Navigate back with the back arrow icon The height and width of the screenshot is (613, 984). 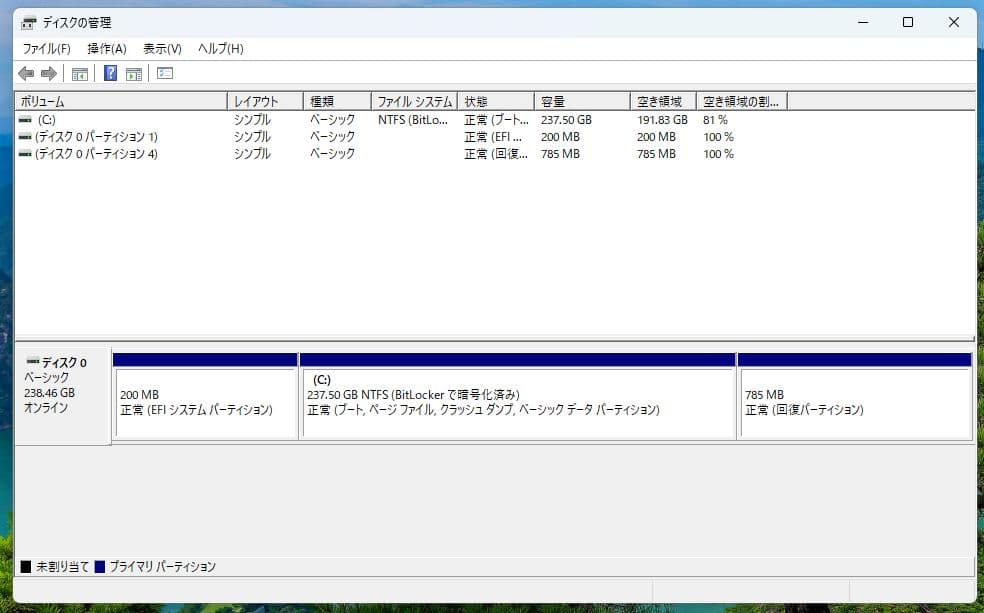pyautogui.click(x=26, y=72)
